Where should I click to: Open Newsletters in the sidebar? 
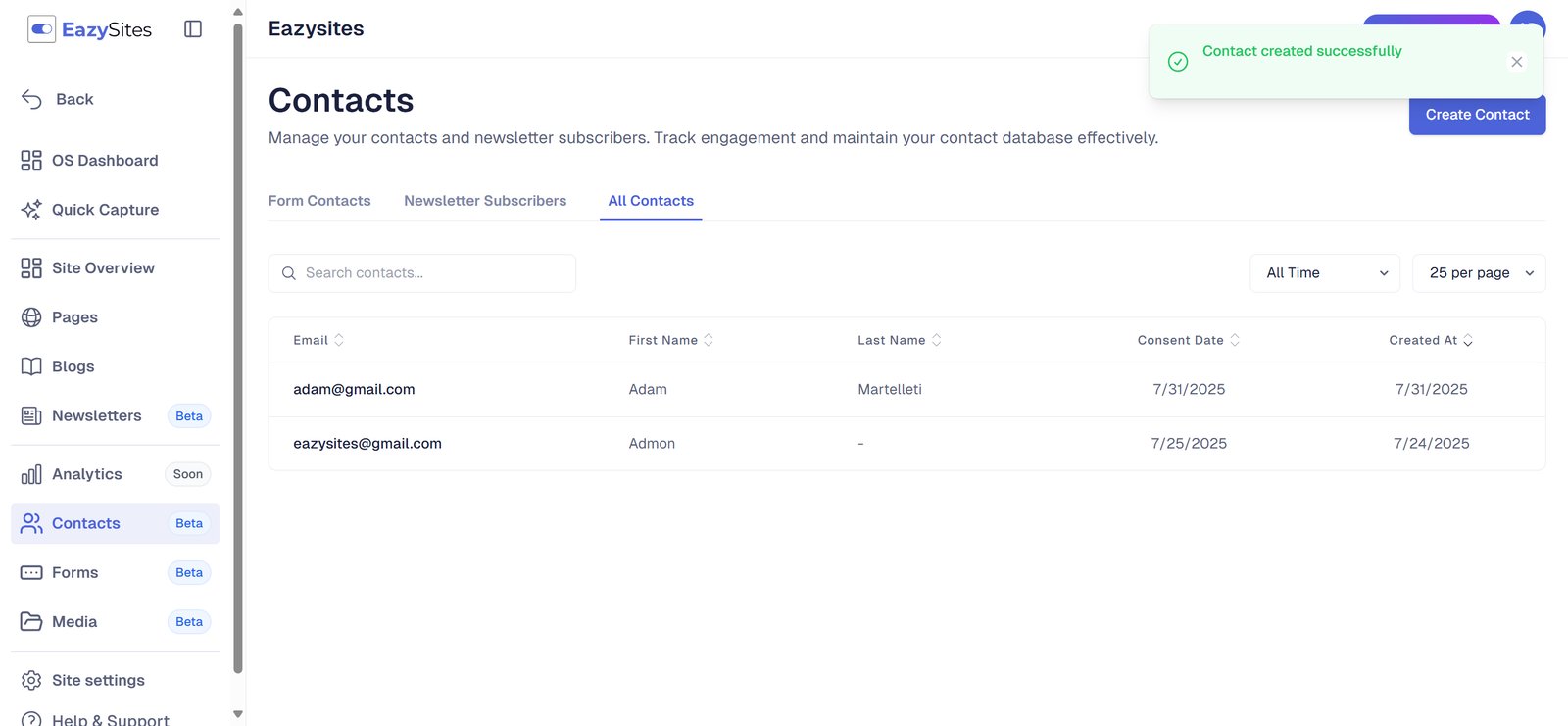(96, 415)
